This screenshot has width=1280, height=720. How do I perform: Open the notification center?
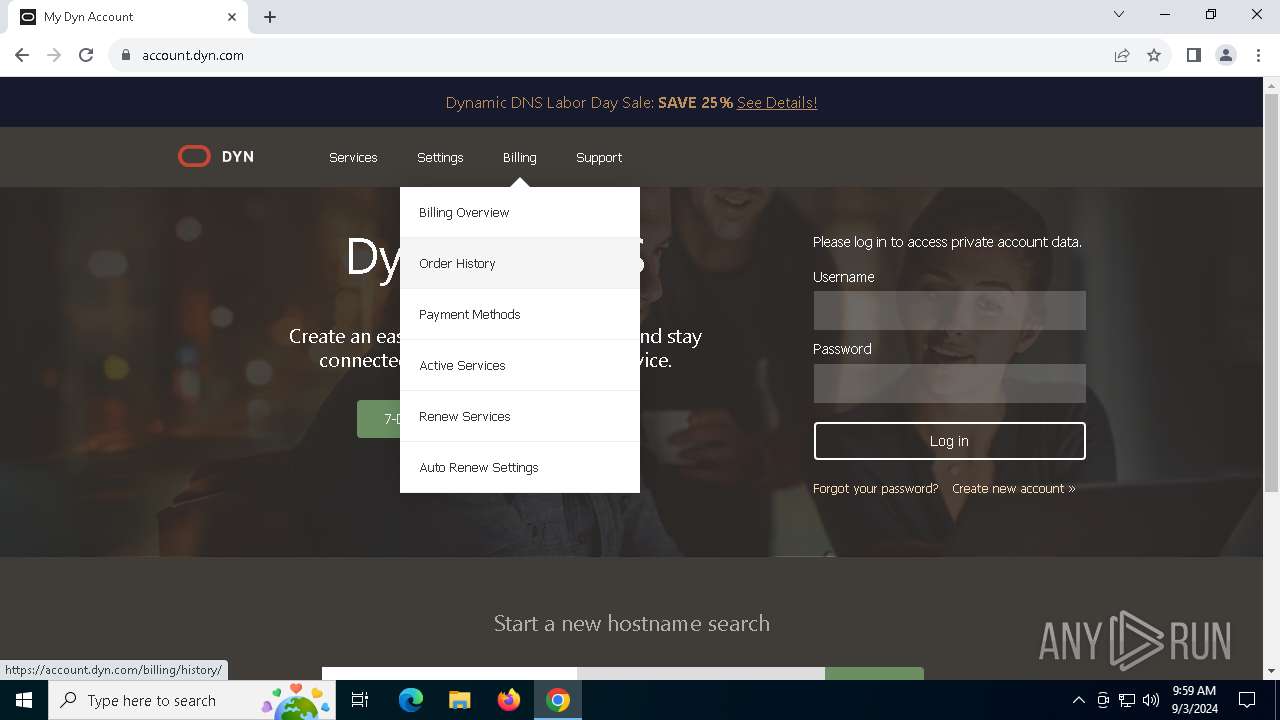tap(1247, 700)
